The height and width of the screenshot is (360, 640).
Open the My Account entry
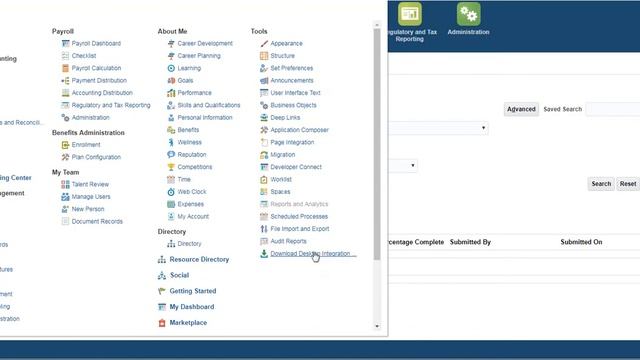193,216
